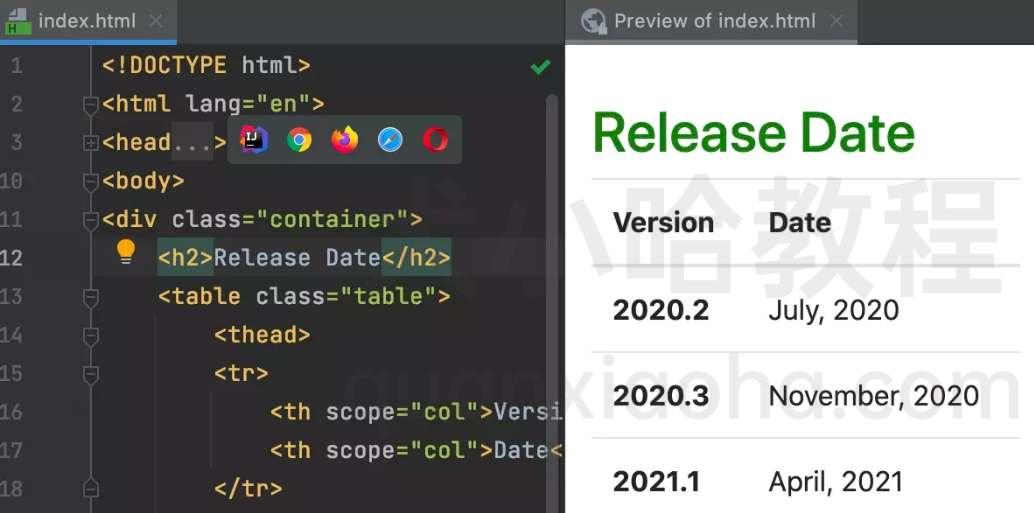Click the yellow lightbulb intention icon
The image size is (1034, 513).
(x=125, y=252)
